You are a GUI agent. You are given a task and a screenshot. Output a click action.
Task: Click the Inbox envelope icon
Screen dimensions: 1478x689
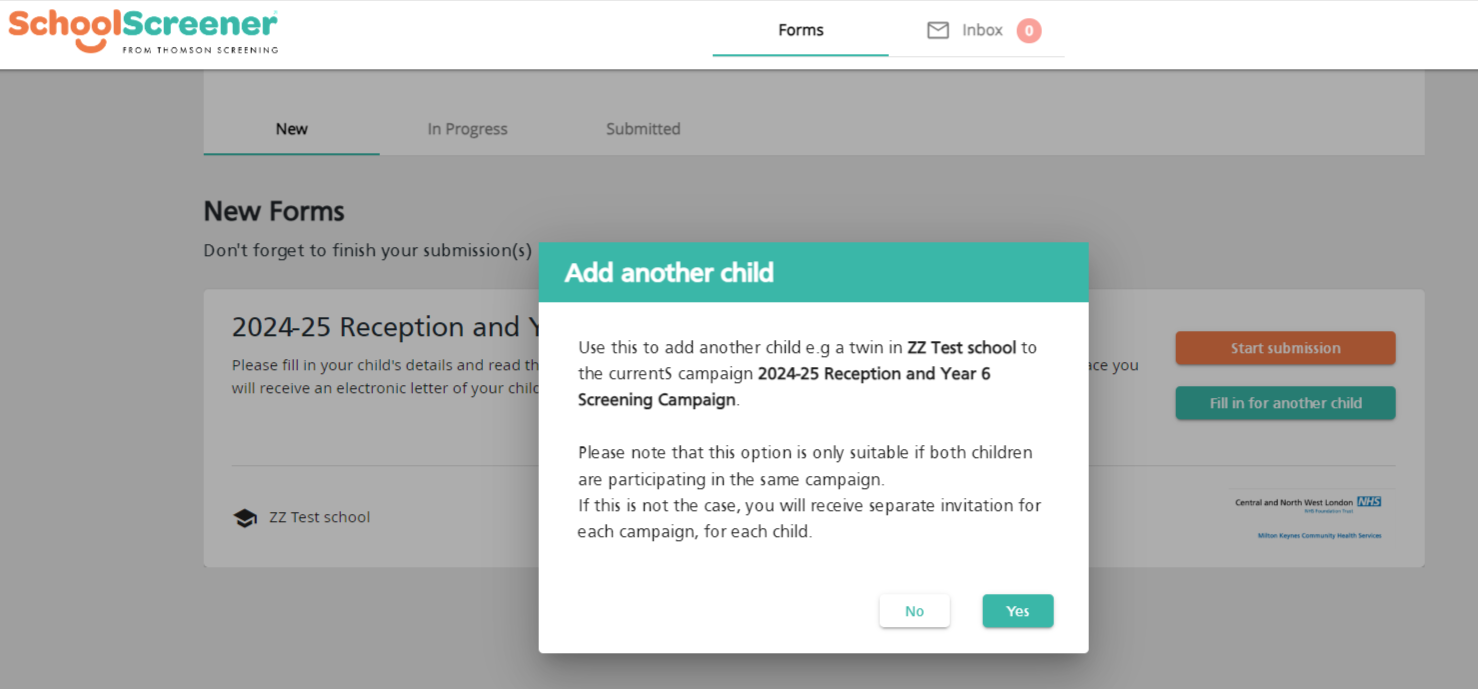tap(938, 30)
